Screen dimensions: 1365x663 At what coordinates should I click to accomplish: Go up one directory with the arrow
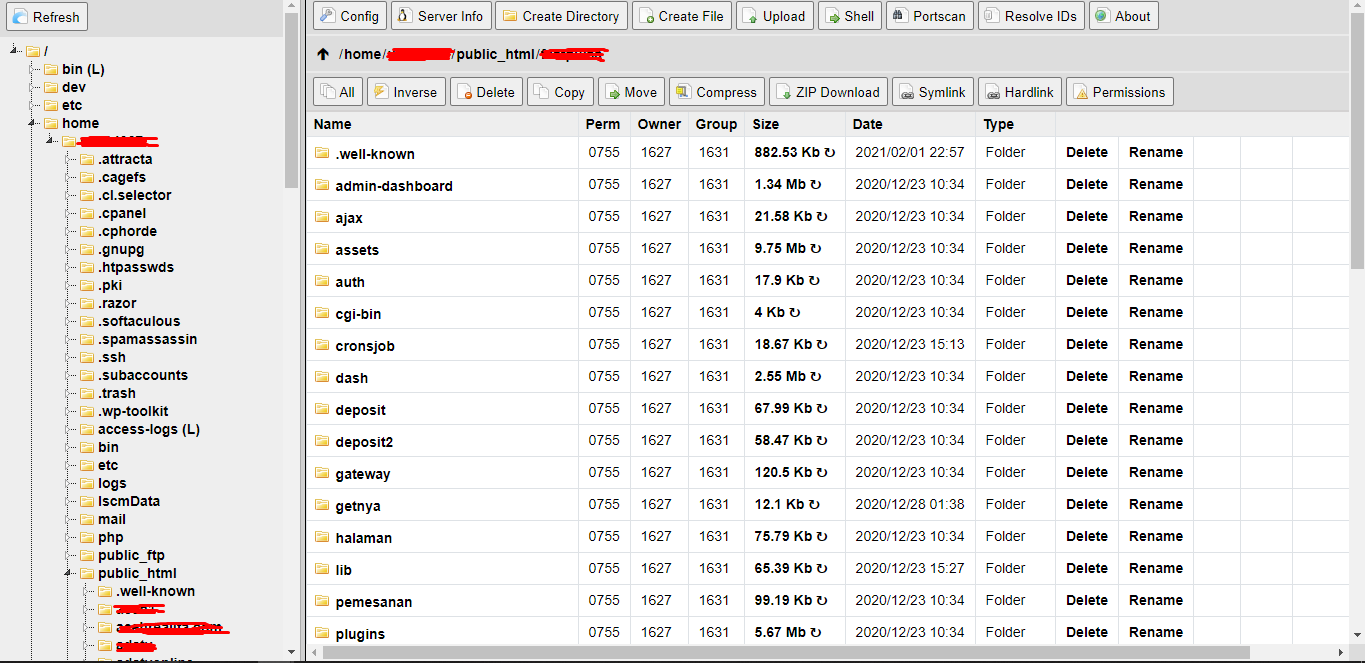tap(322, 54)
